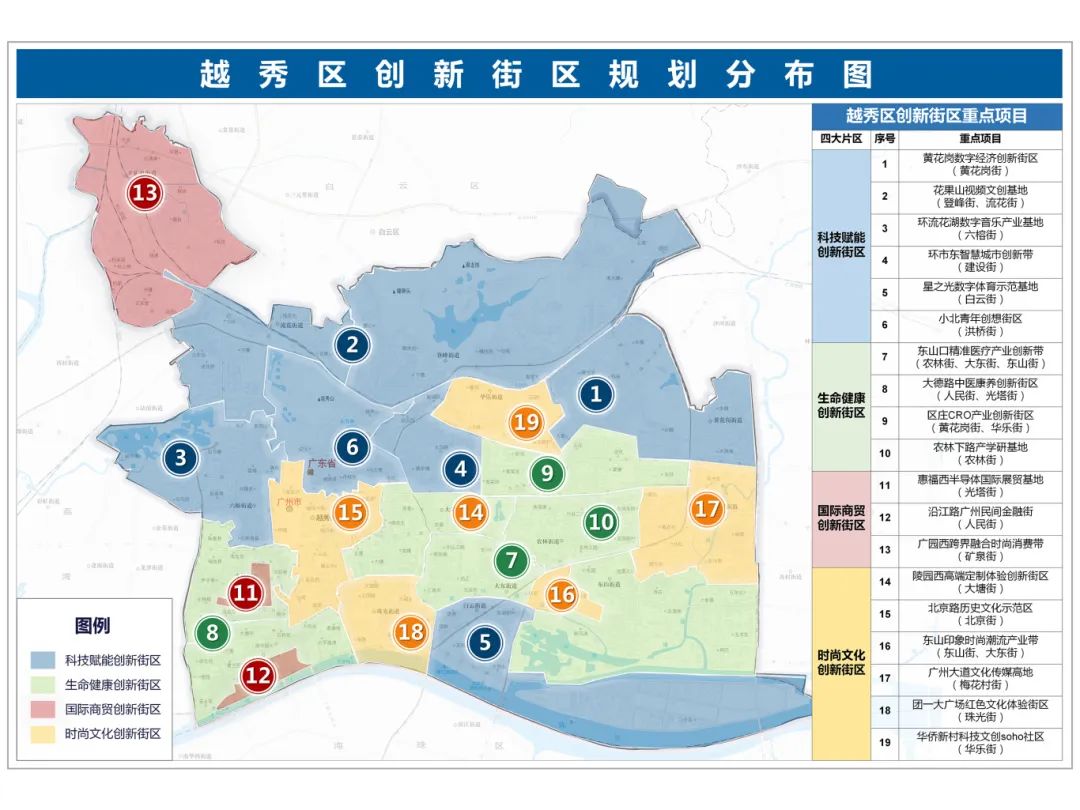Image resolution: width=1080 pixels, height=810 pixels.
Task: Click the red map marker numbered 13
Action: (x=145, y=192)
